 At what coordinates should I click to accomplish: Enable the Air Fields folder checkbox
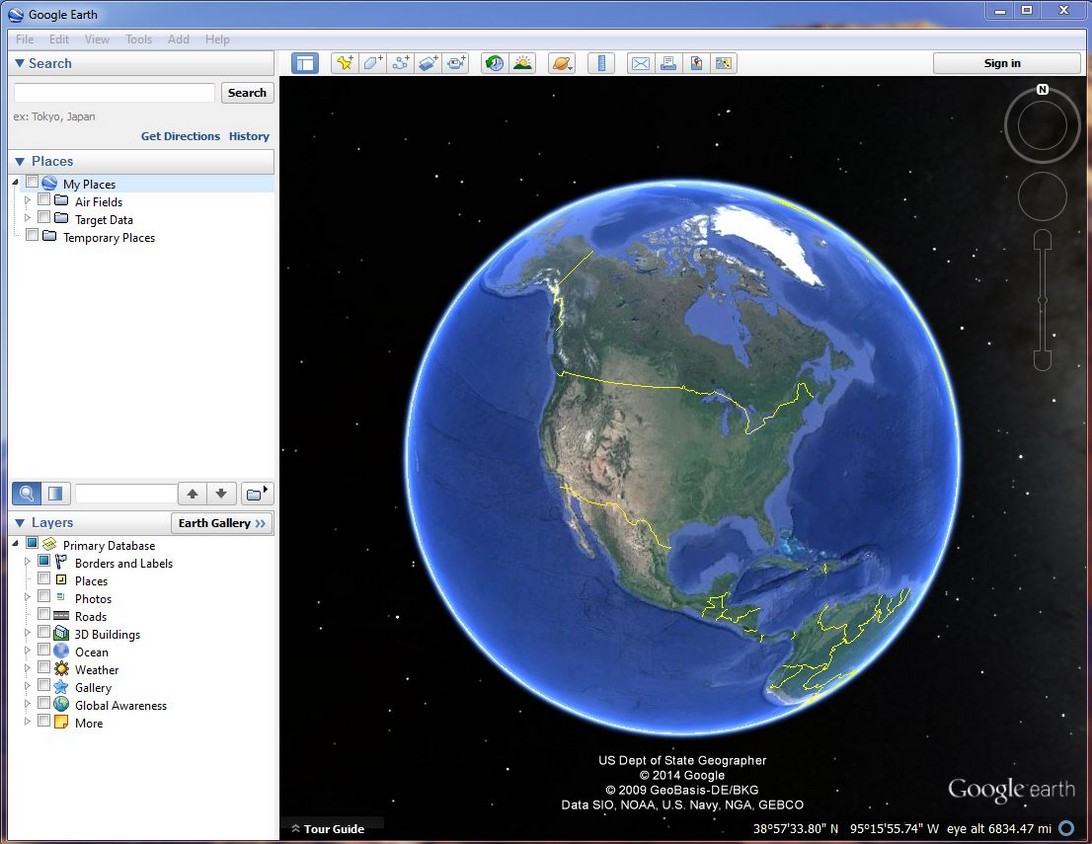tap(44, 200)
